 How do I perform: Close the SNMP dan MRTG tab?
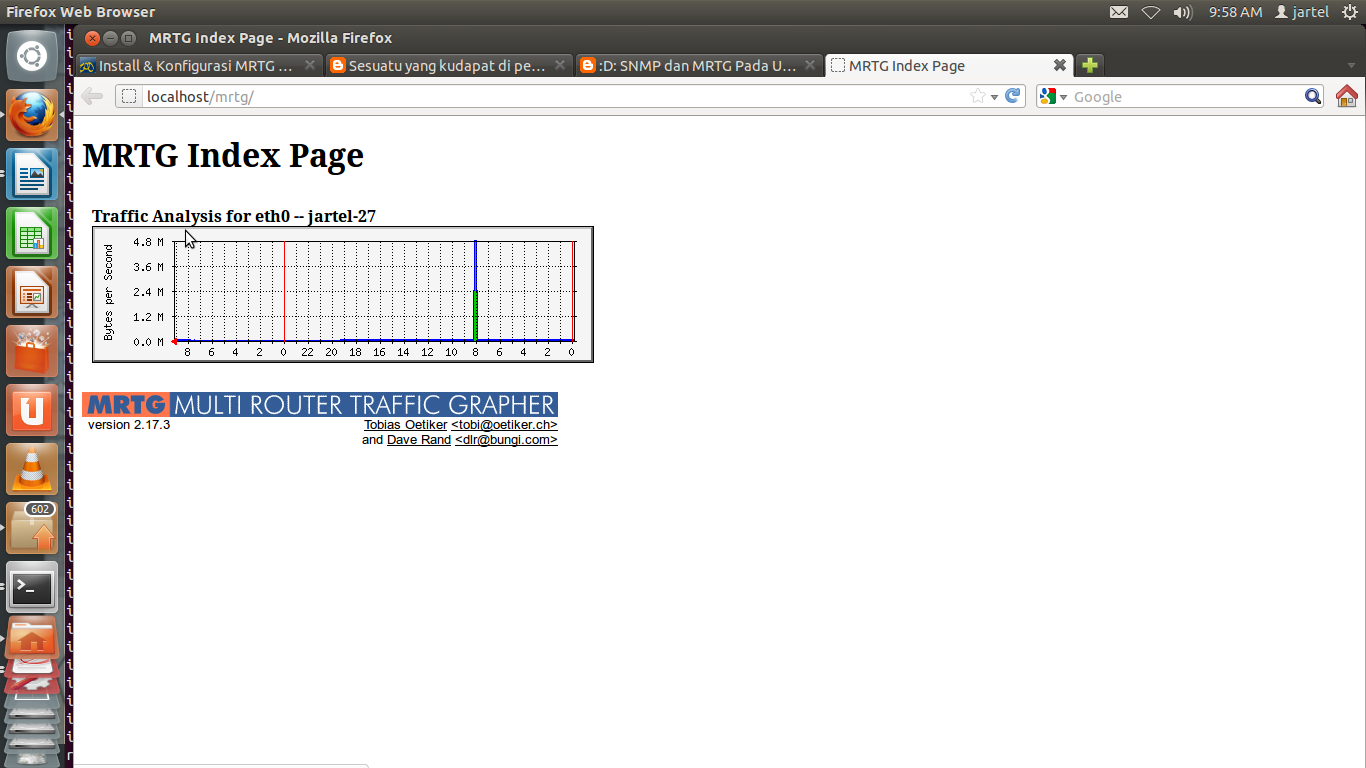pyautogui.click(x=810, y=65)
